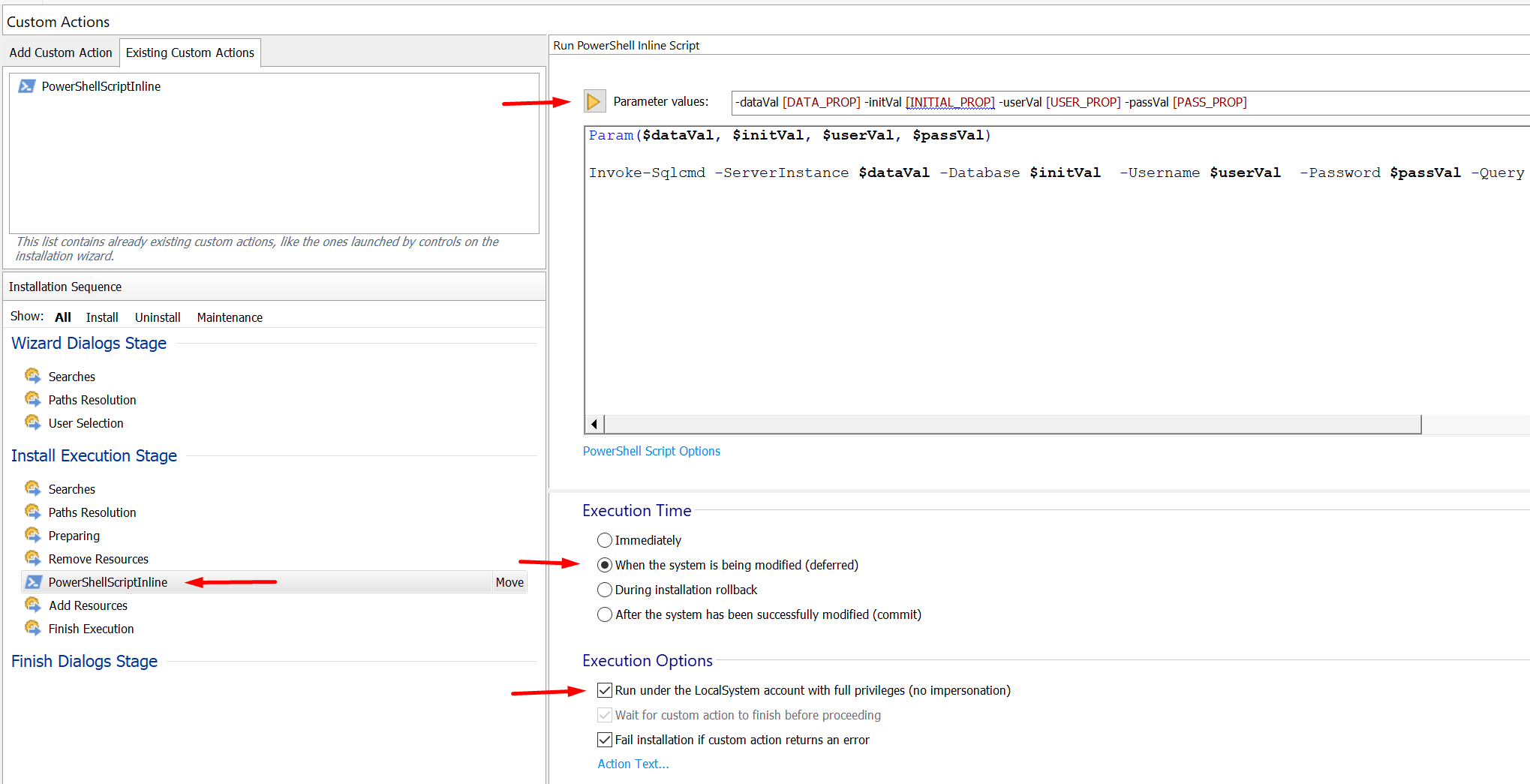Click the Move button on PowerShellScriptInline row
Image resolution: width=1530 pixels, height=784 pixels.
click(x=509, y=582)
